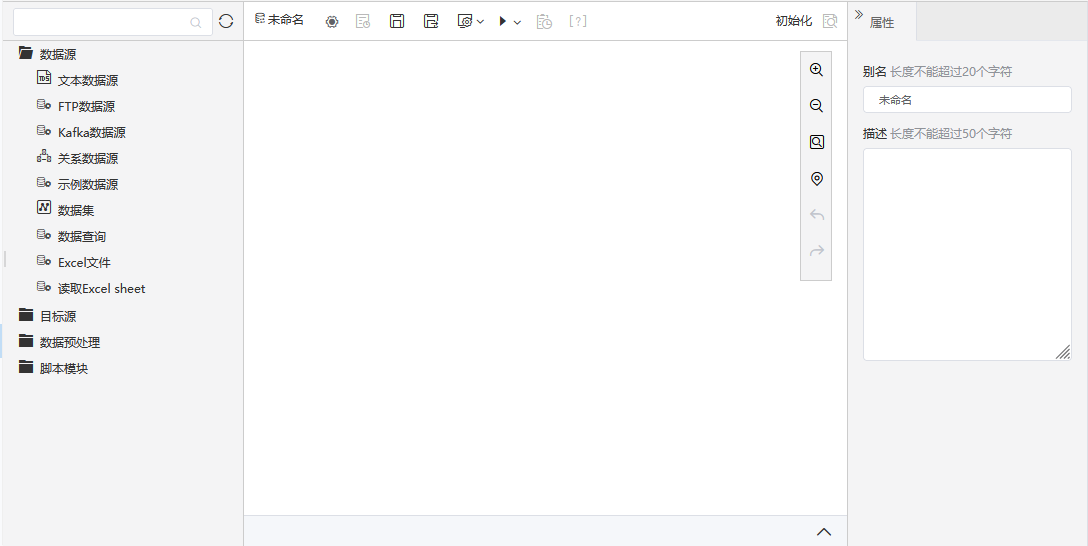Screen dimensions: 1088x546
Task: Select FTP数据源 node
Action: pos(87,107)
